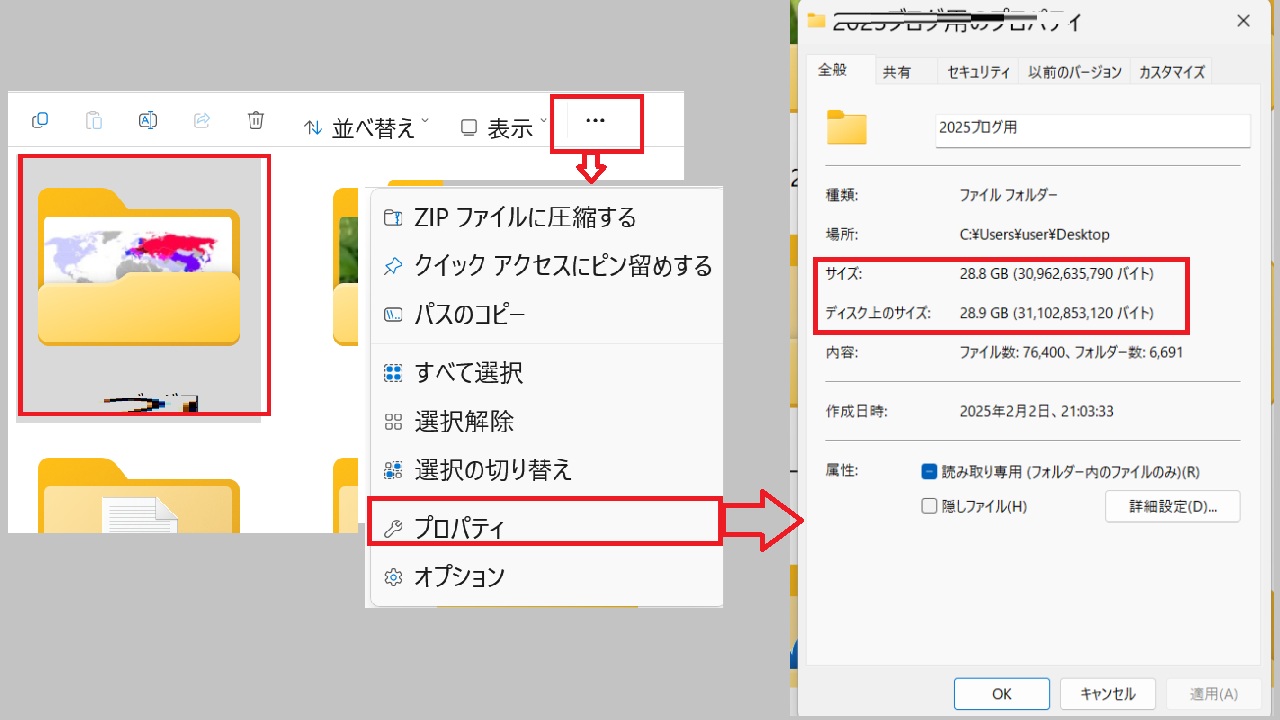
Task: Click the rename icon in toolbar
Action: [148, 121]
